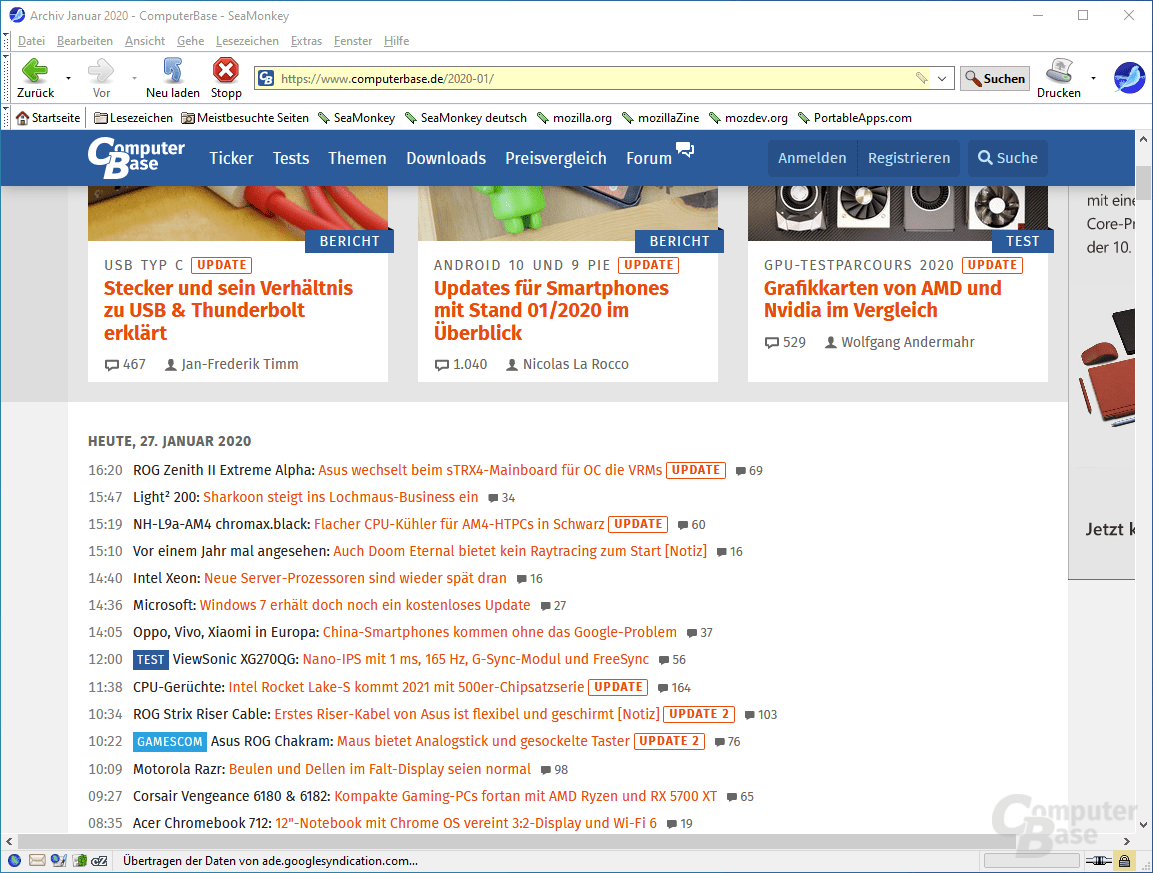Screen dimensions: 1153x873
Task: Click the security lock icon in the status bar
Action: 1124,861
